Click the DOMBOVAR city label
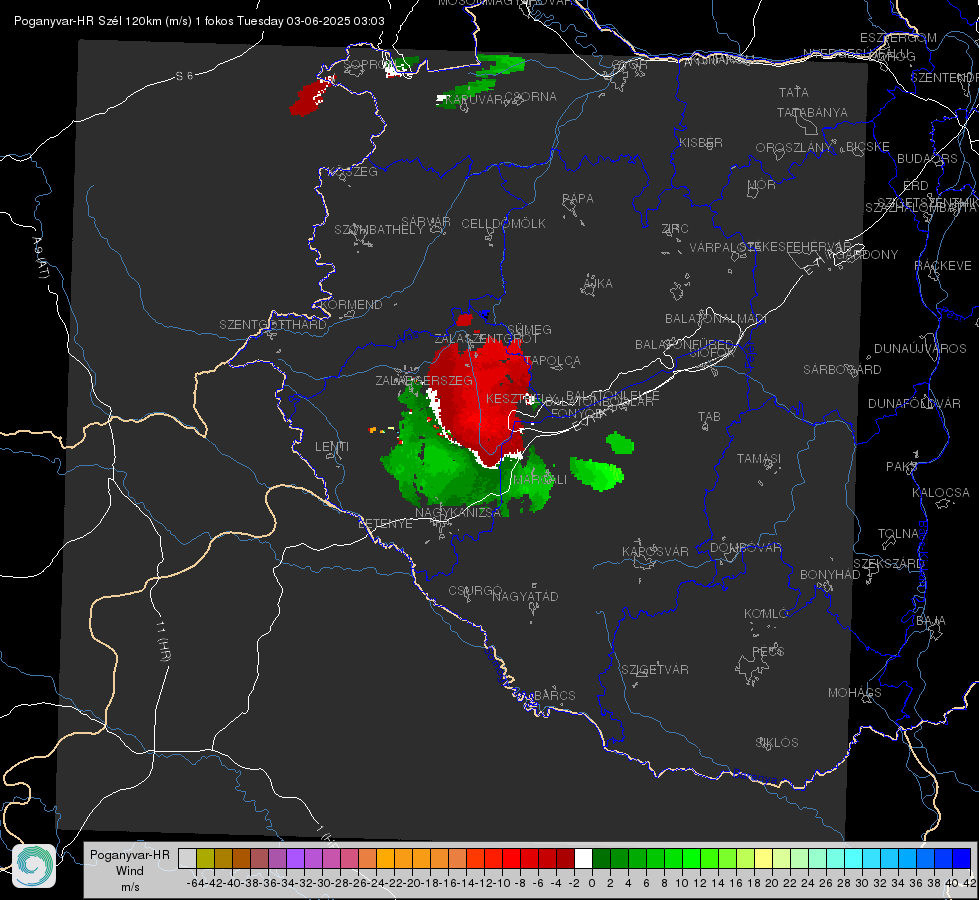This screenshot has width=979, height=900. coord(745,548)
